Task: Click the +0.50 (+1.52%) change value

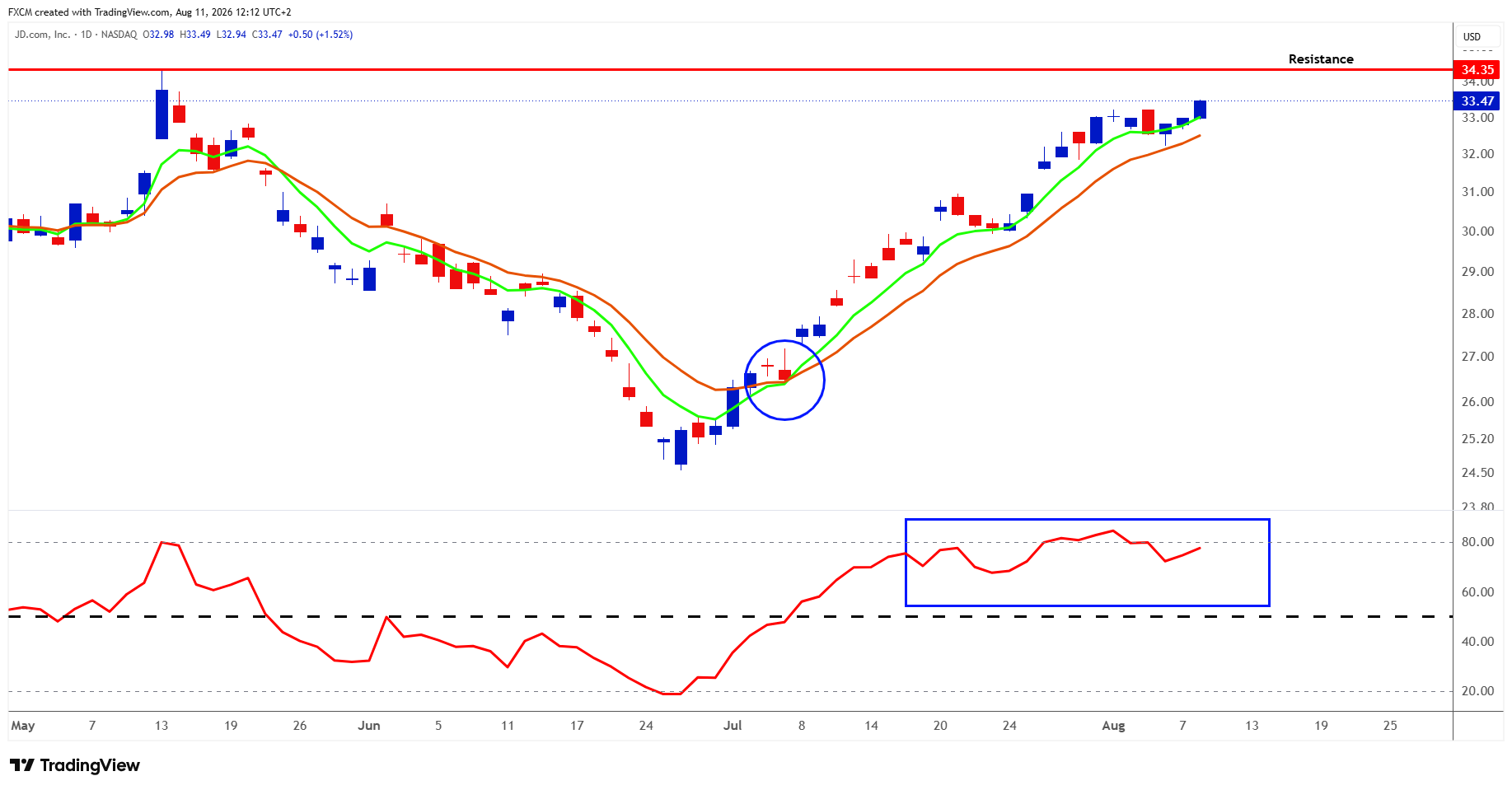Action: pos(321,35)
